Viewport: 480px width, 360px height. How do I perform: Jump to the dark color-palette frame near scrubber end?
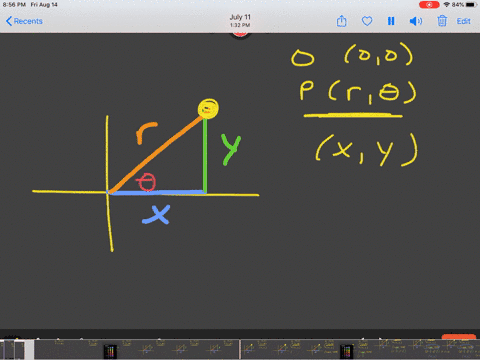(346, 352)
